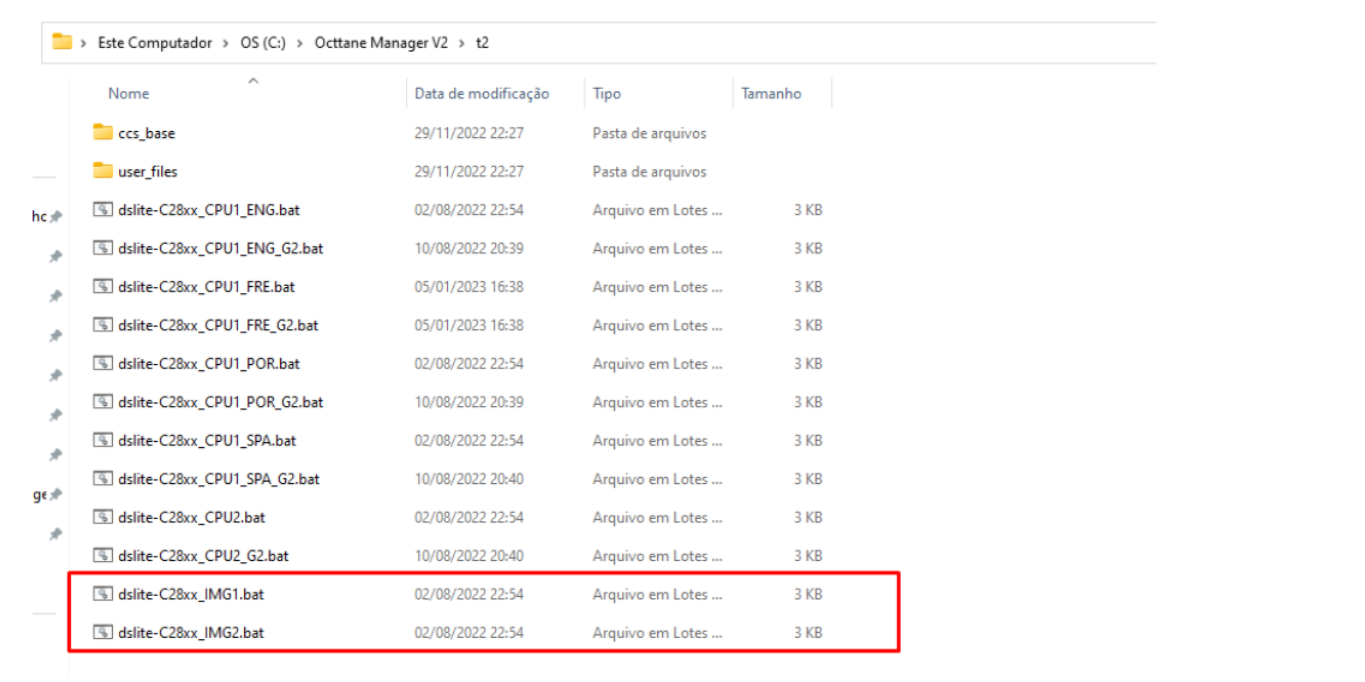1365x682 pixels.
Task: Select the dslite-C28xx_IMG2.bat batch file icon
Action: click(x=103, y=632)
